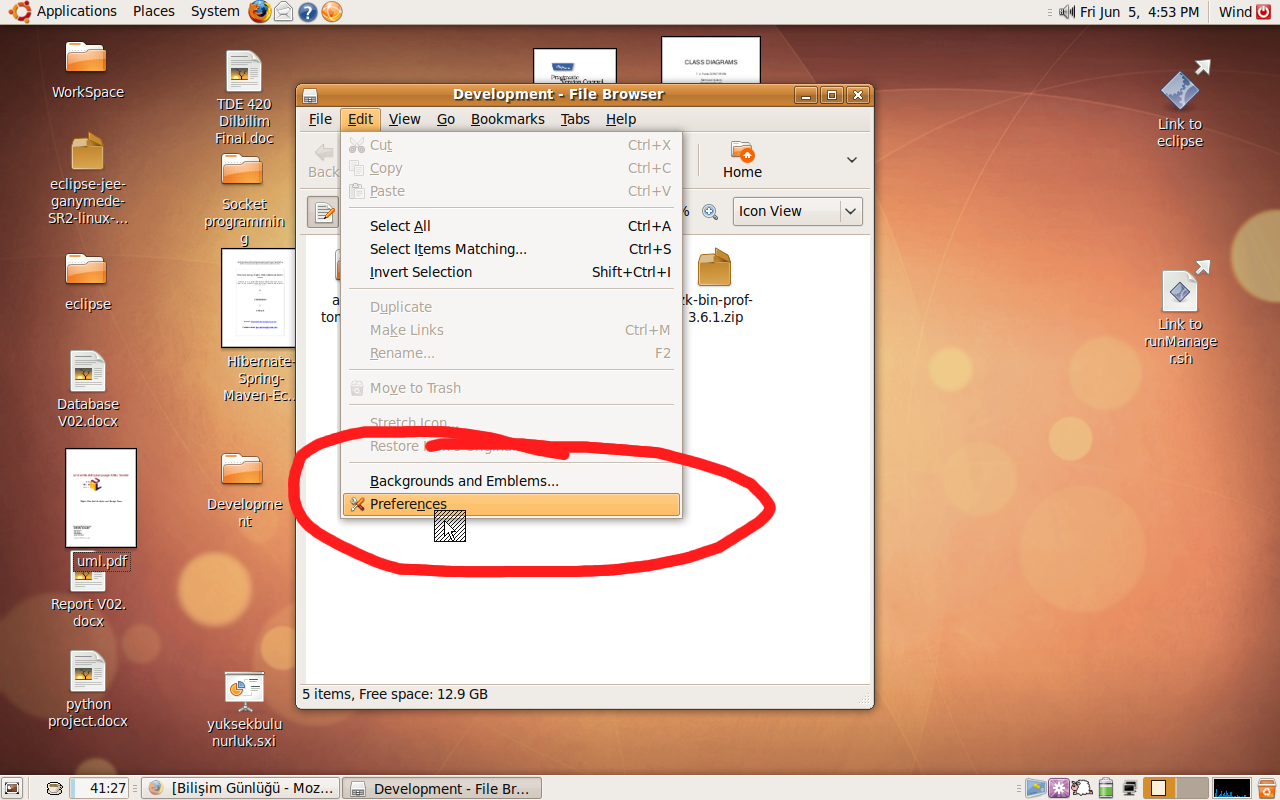Open the Tabs menu
Viewport: 1280px width, 800px height.
tap(575, 119)
